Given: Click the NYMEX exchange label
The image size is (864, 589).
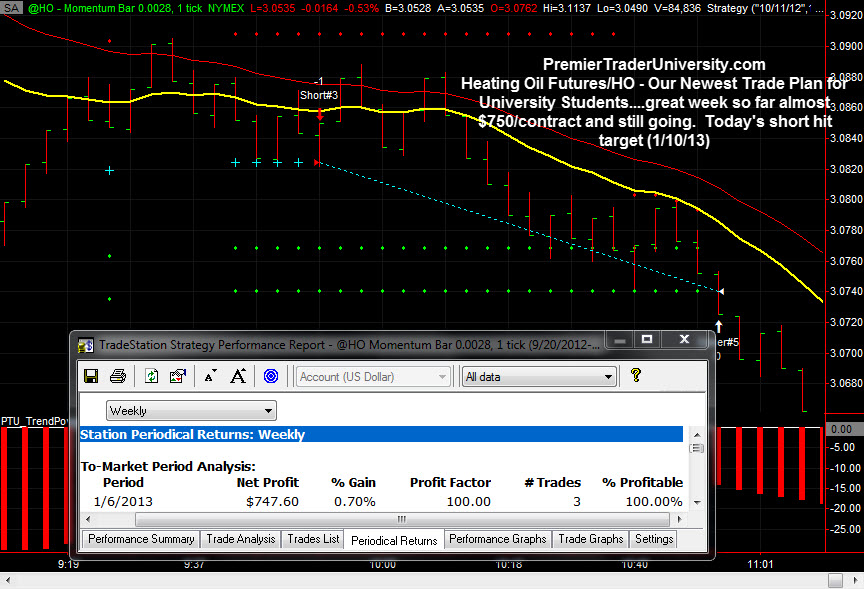Looking at the screenshot, I should (x=226, y=8).
